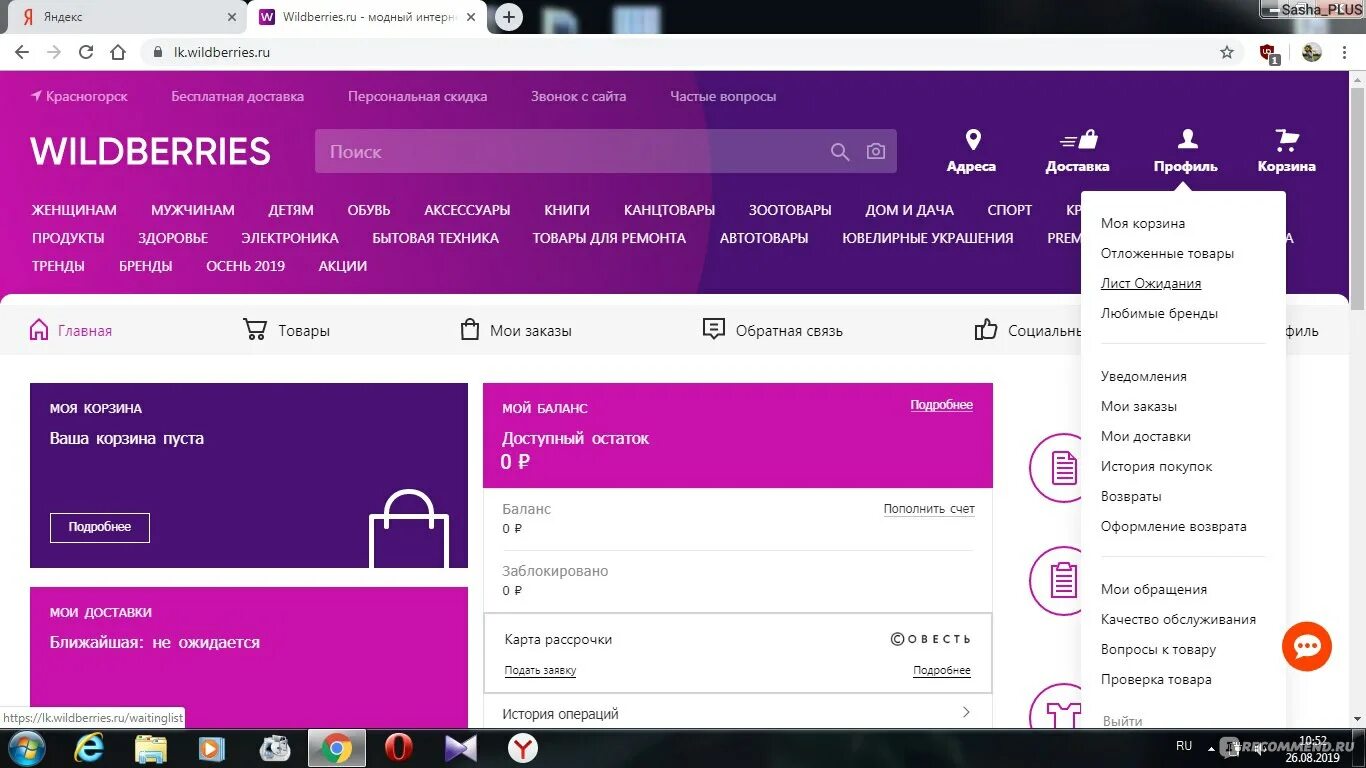The image size is (1366, 768).
Task: Choose Моя корзина in profile dropdown
Action: (x=1143, y=223)
